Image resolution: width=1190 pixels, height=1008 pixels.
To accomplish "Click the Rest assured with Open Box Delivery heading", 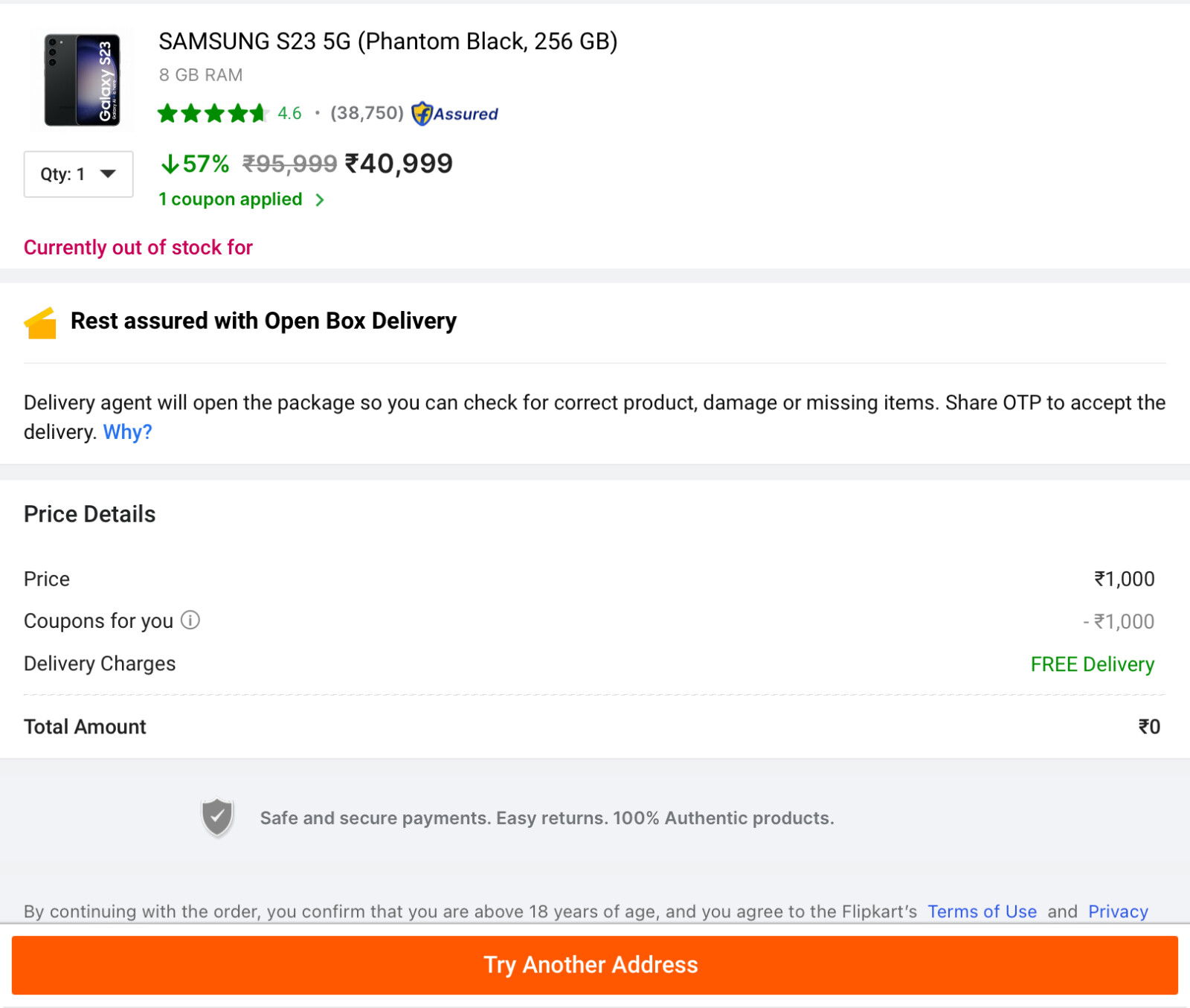I will tap(263, 321).
